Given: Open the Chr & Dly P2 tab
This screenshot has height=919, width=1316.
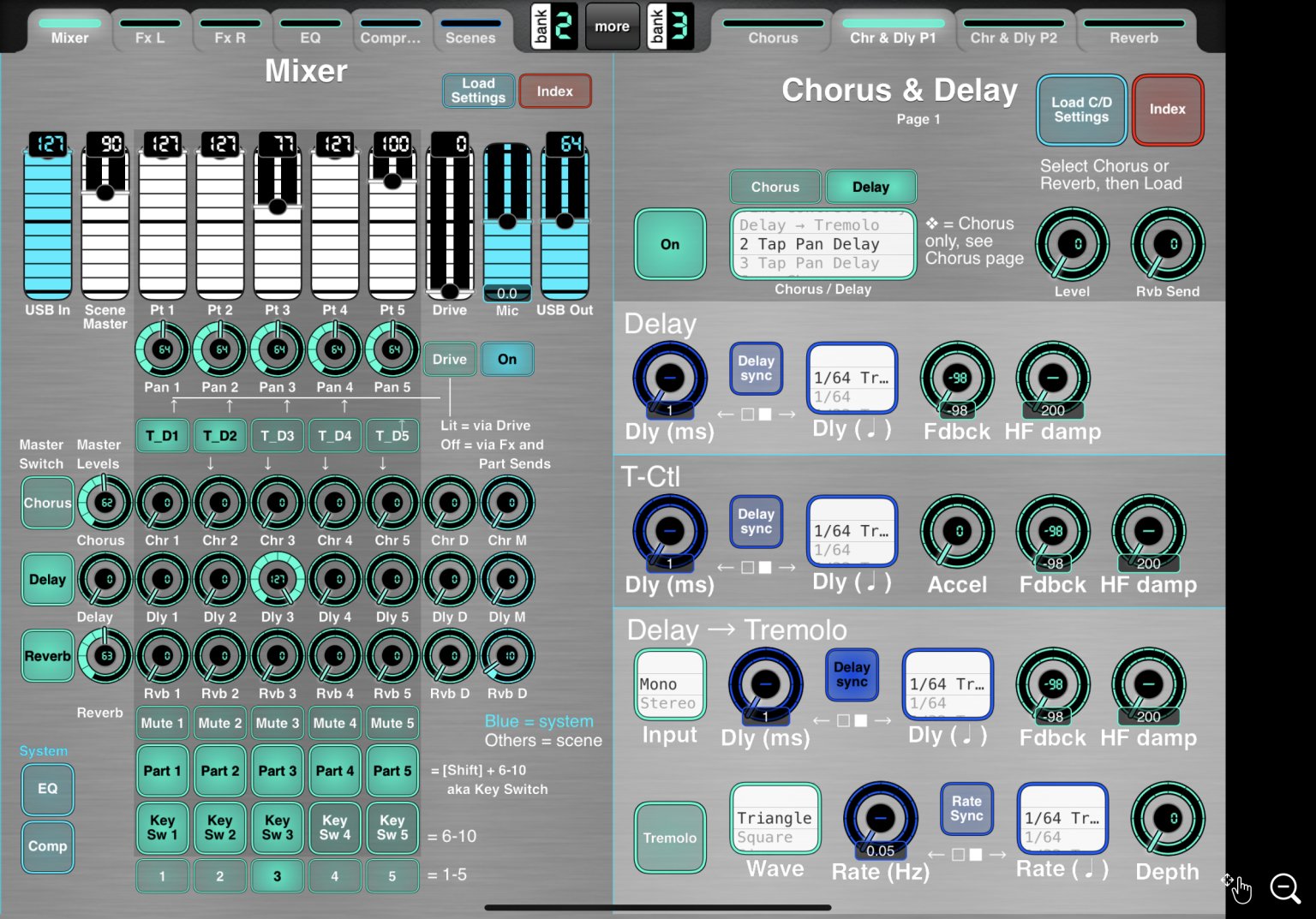Looking at the screenshot, I should pos(1014,31).
